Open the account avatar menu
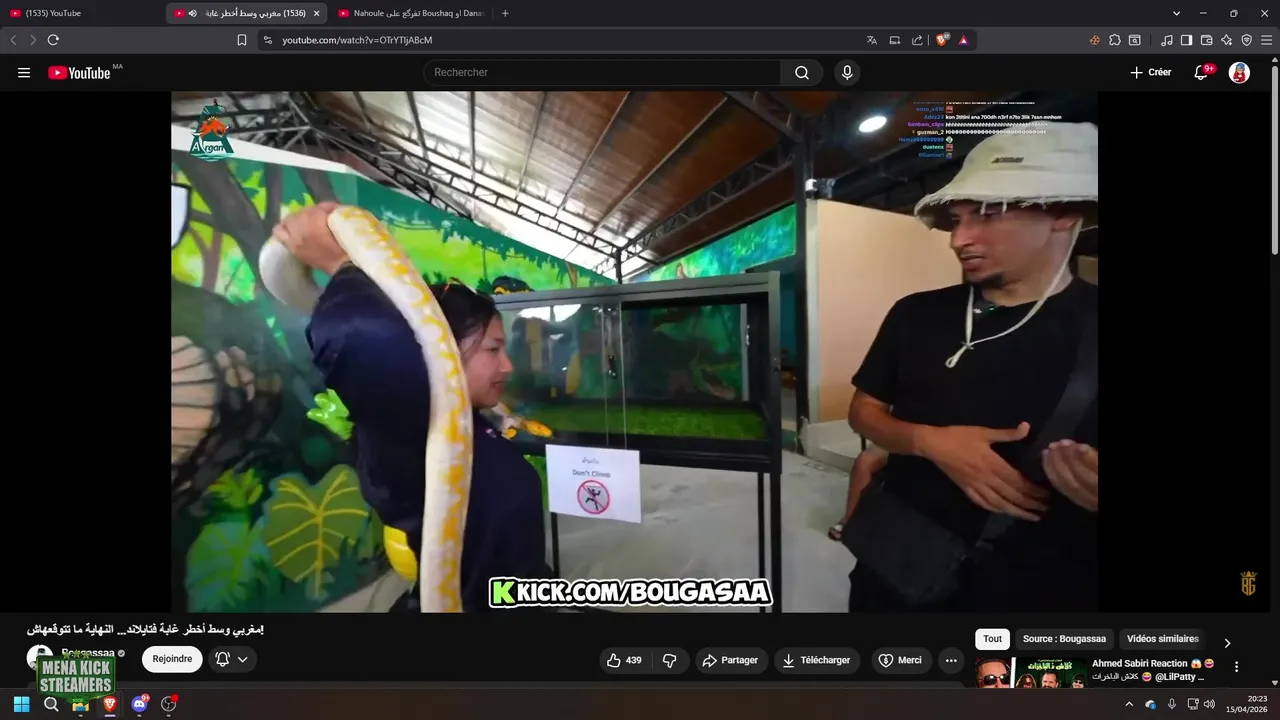Image resolution: width=1280 pixels, height=720 pixels. [x=1239, y=73]
